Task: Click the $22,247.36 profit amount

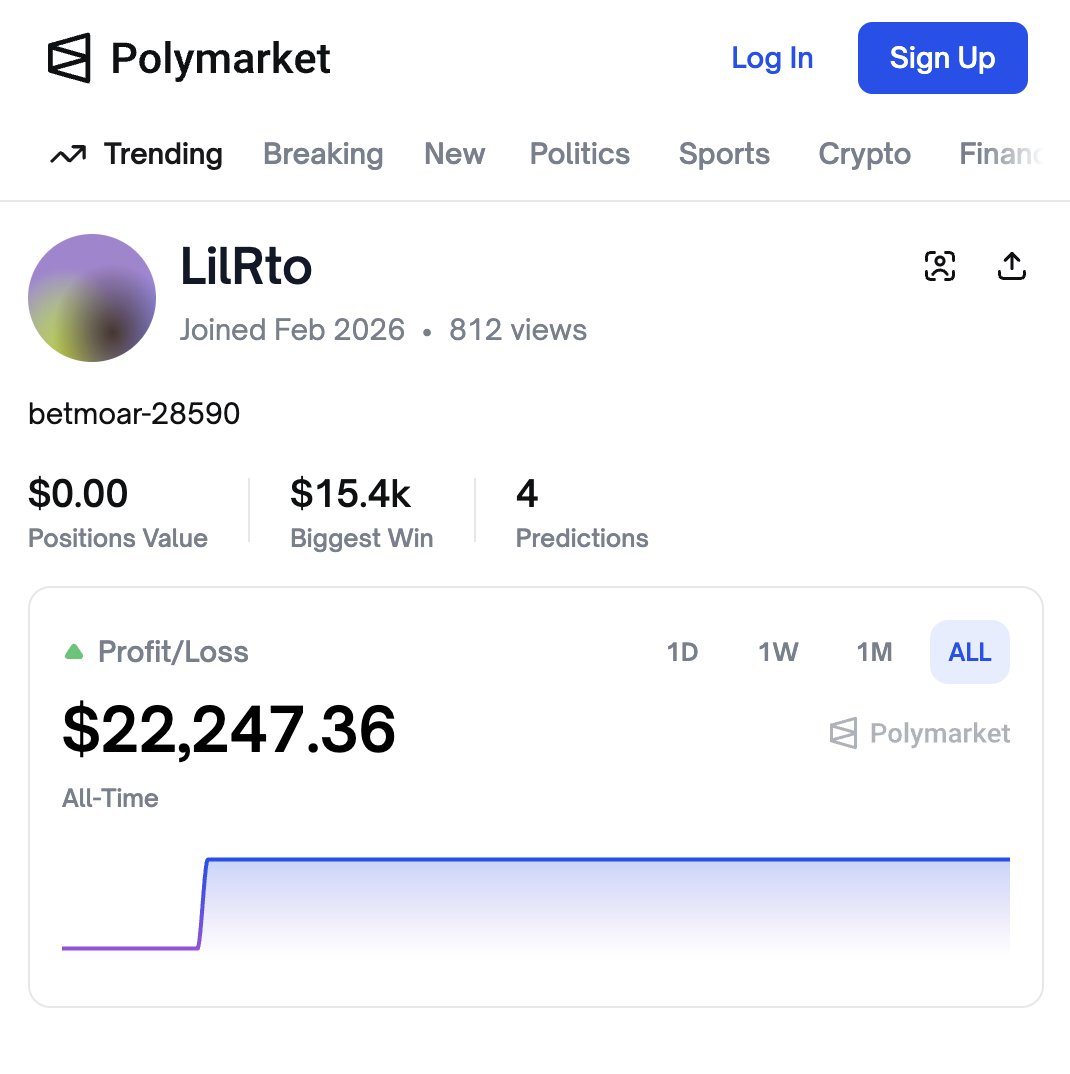Action: pyautogui.click(x=229, y=729)
